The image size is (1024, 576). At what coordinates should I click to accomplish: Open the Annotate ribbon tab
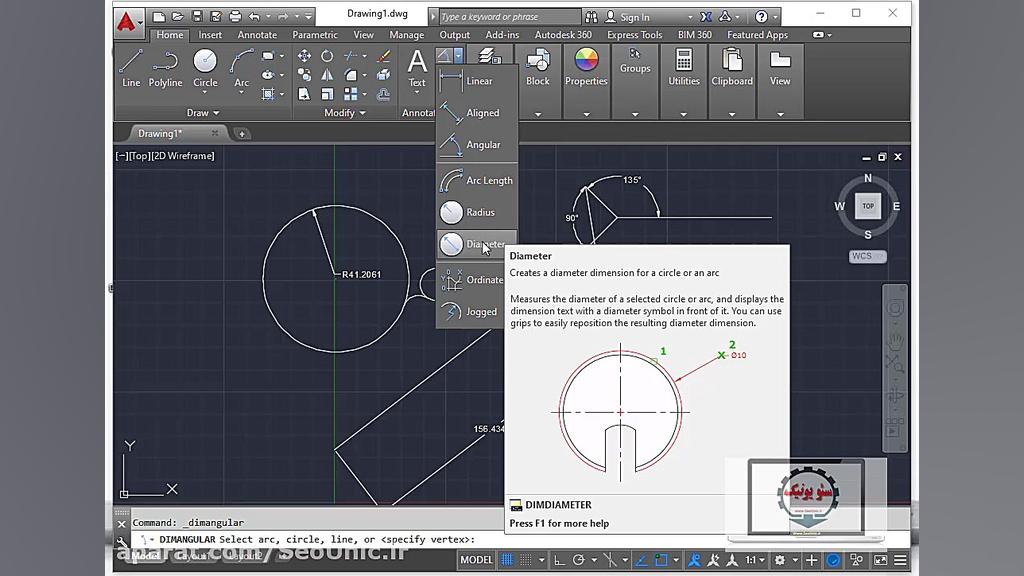click(x=257, y=35)
